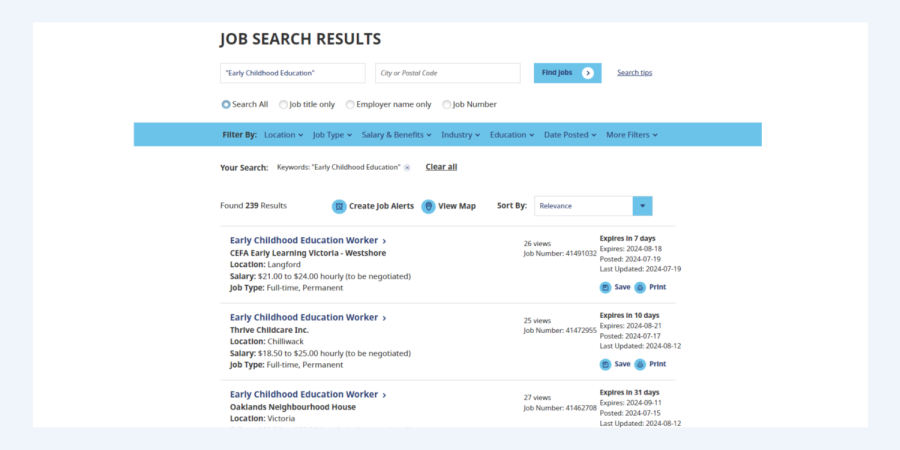Select the Job title only radio button
The width and height of the screenshot is (900, 450).
(x=284, y=104)
